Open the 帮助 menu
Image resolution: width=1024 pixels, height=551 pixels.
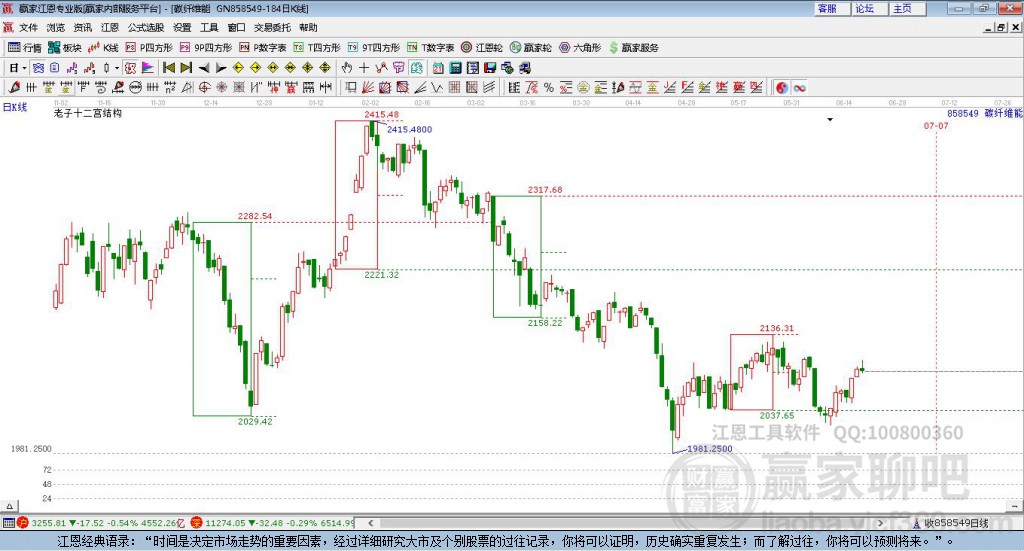[x=308, y=27]
